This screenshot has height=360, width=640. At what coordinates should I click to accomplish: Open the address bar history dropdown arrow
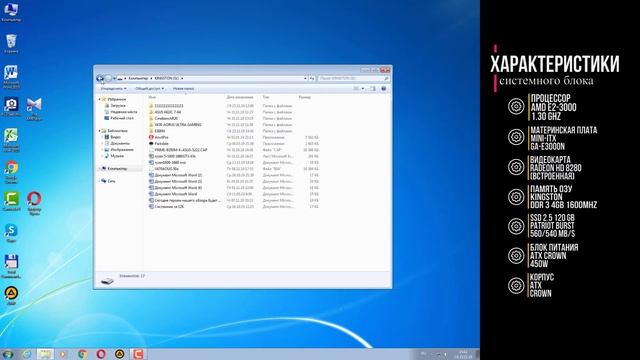[305, 78]
